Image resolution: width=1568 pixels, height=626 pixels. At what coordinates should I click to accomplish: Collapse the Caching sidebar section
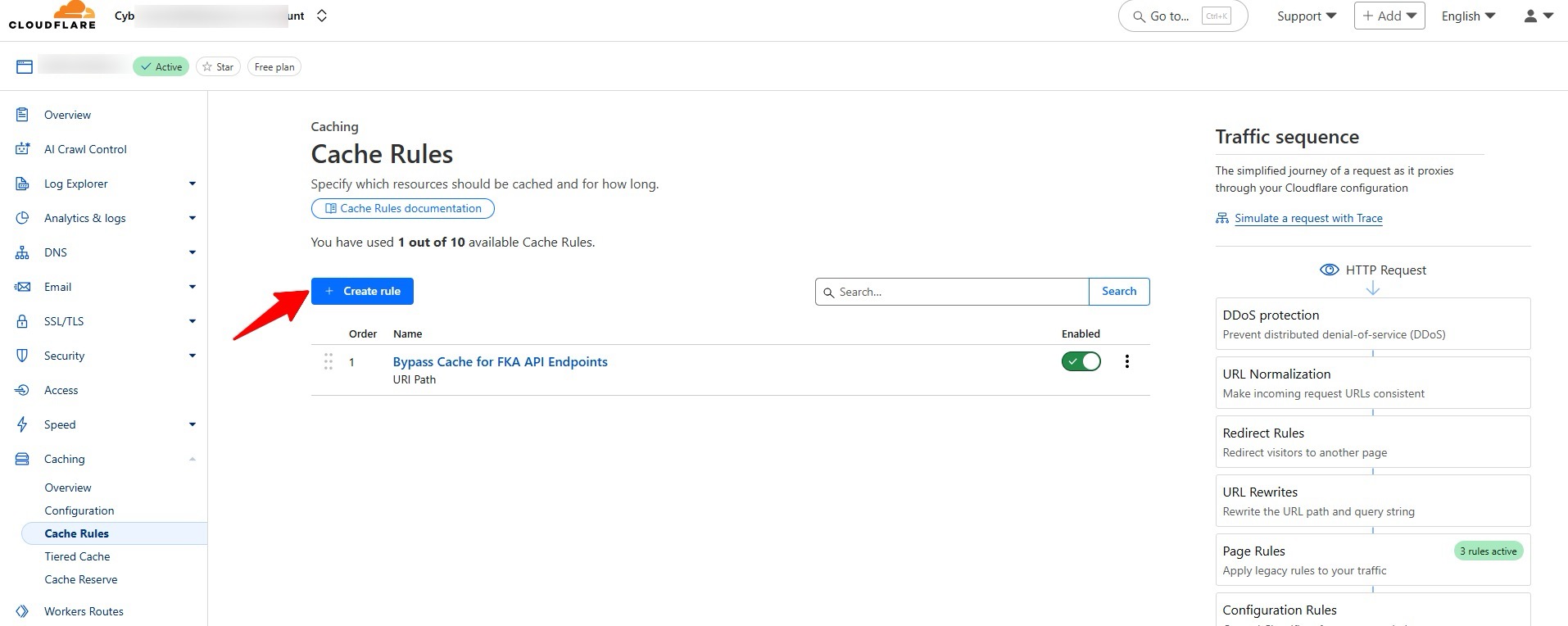pos(192,459)
